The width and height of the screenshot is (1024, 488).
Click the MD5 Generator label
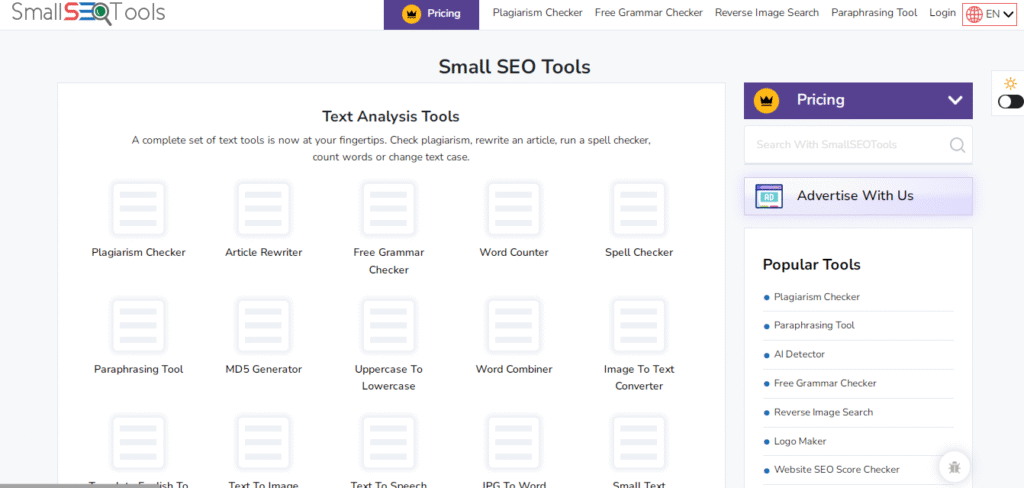[x=264, y=369]
